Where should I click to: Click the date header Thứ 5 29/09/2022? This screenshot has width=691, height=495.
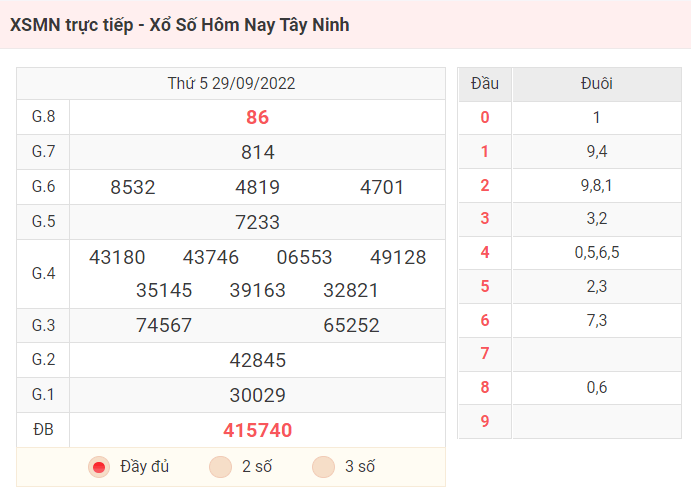tap(231, 84)
